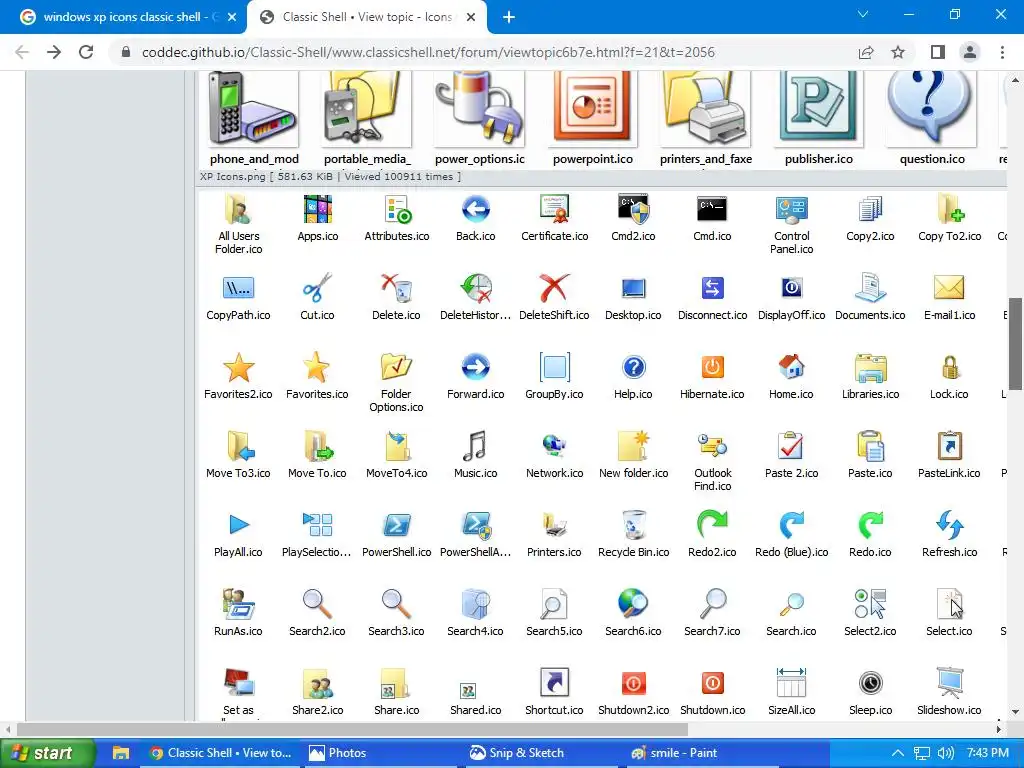This screenshot has width=1024, height=768.
Task: Click the Cmd2.ico shield console icon
Action: (633, 210)
